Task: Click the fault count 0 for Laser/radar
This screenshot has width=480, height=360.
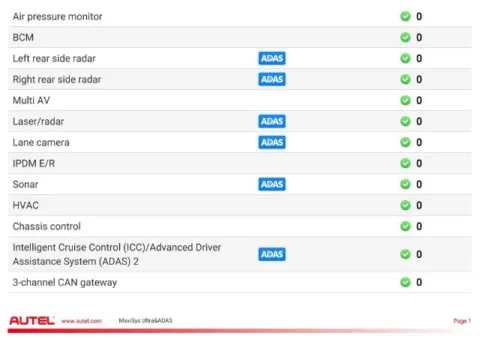Action: tap(419, 121)
